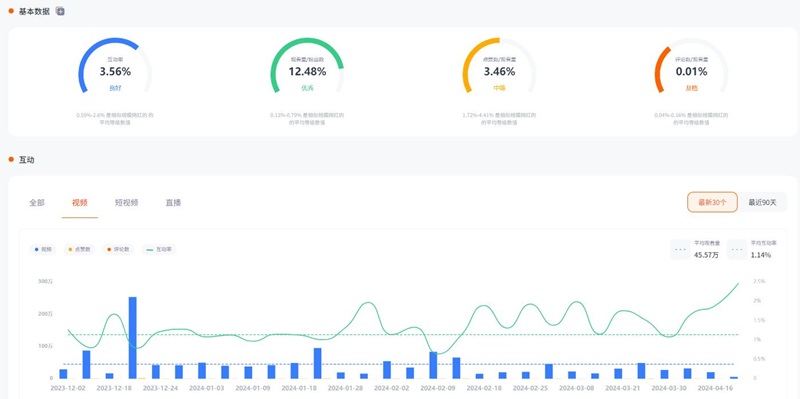Click the 平均互动率 dashed-line icon
The image size is (800, 399).
coord(737,250)
